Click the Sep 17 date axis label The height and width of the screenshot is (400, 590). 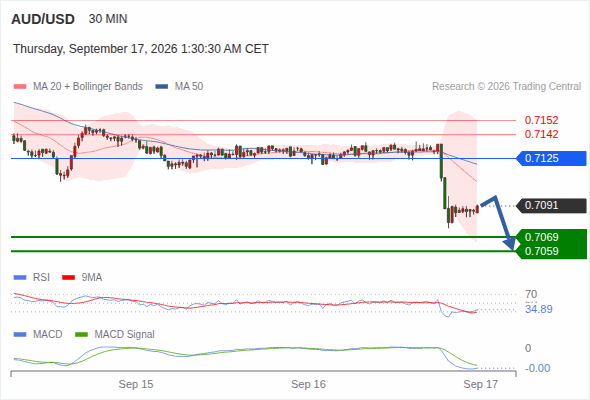(481, 384)
